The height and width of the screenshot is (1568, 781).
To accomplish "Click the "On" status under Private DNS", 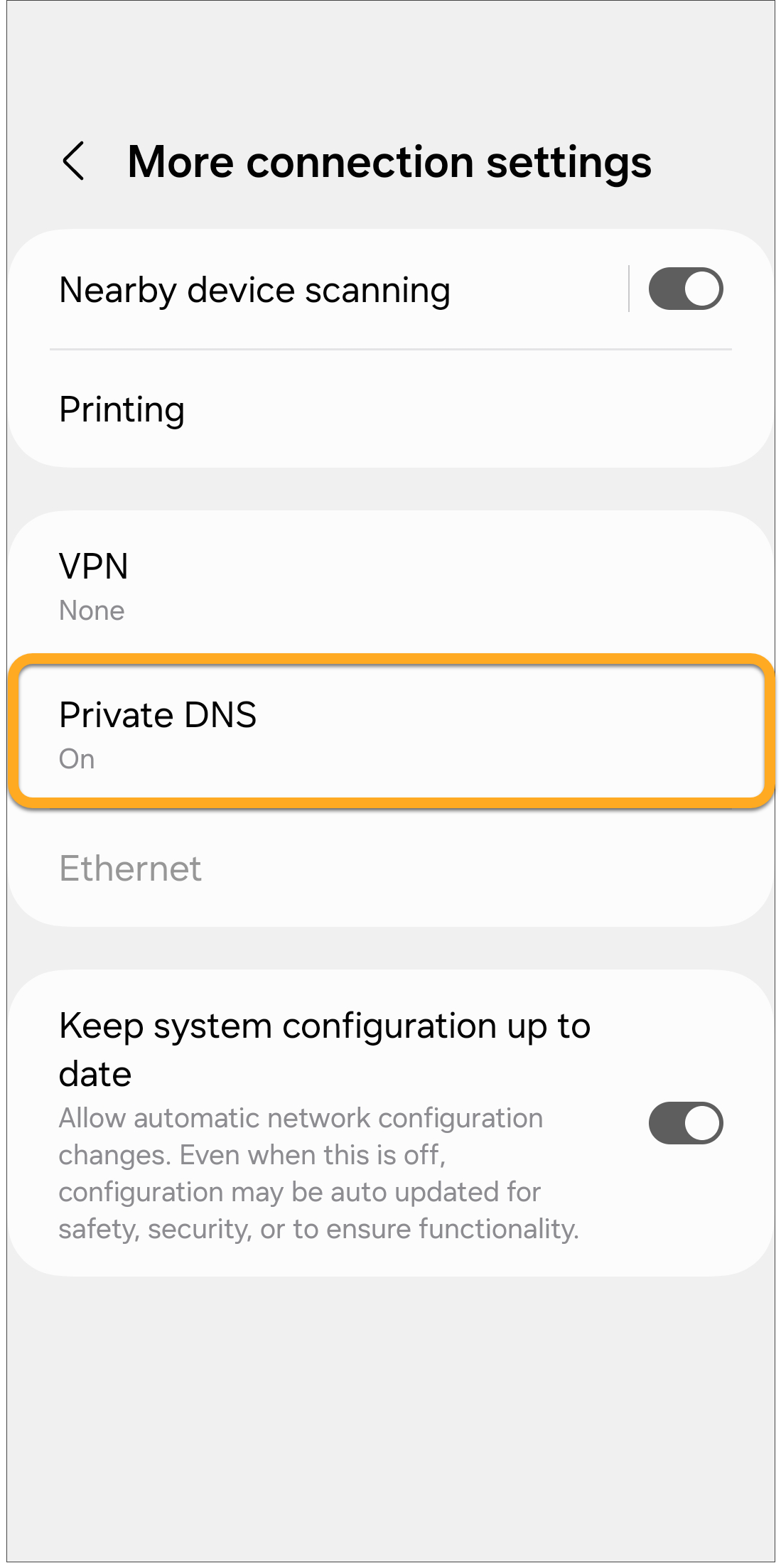I will coord(77,759).
